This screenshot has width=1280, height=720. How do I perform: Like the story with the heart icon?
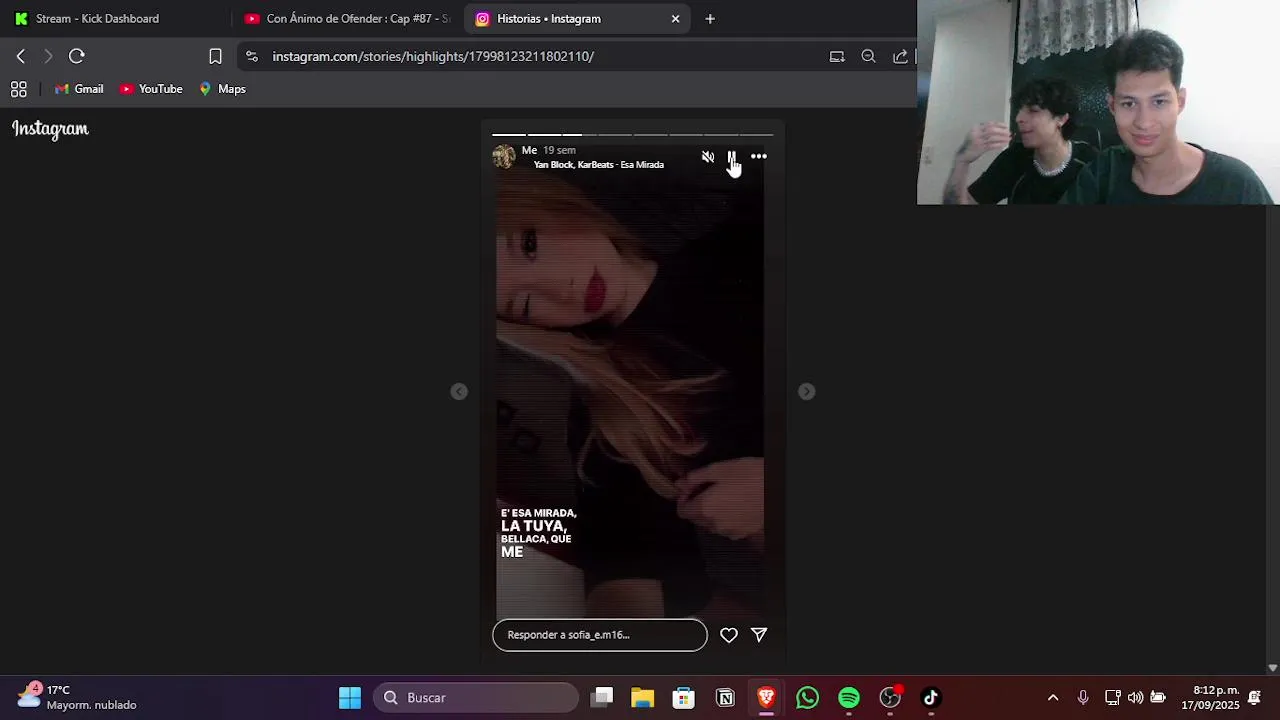pos(729,635)
